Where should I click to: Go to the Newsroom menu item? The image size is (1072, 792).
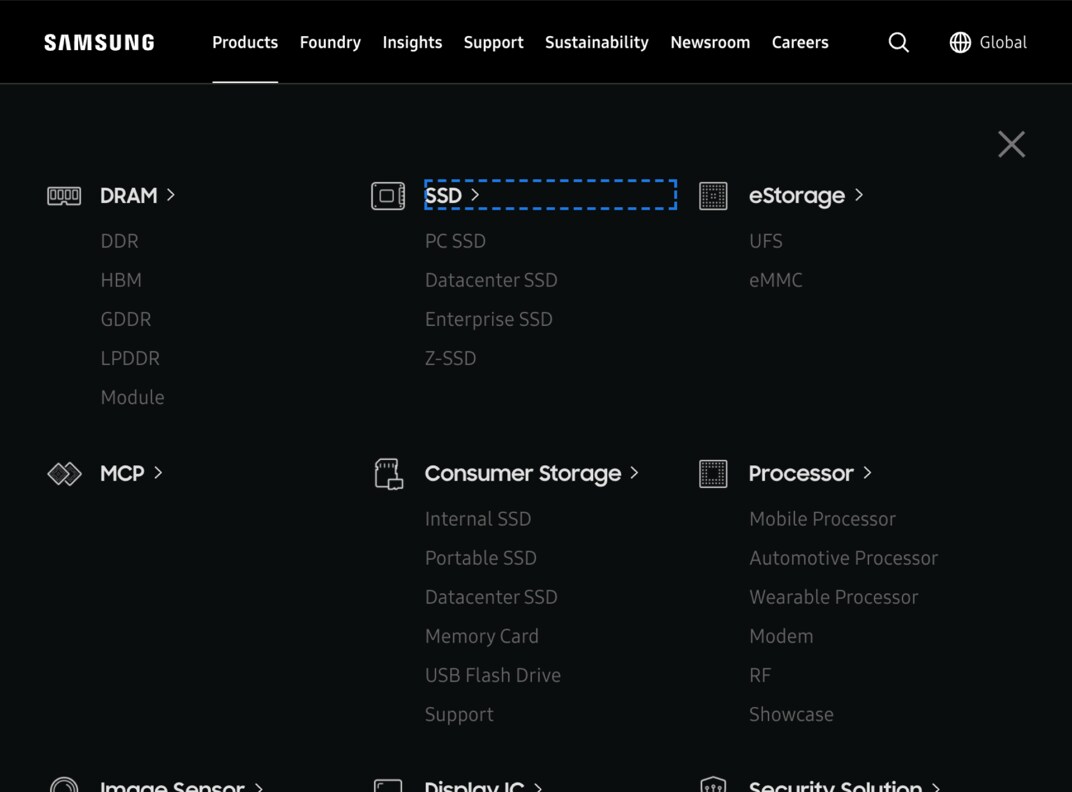point(710,42)
